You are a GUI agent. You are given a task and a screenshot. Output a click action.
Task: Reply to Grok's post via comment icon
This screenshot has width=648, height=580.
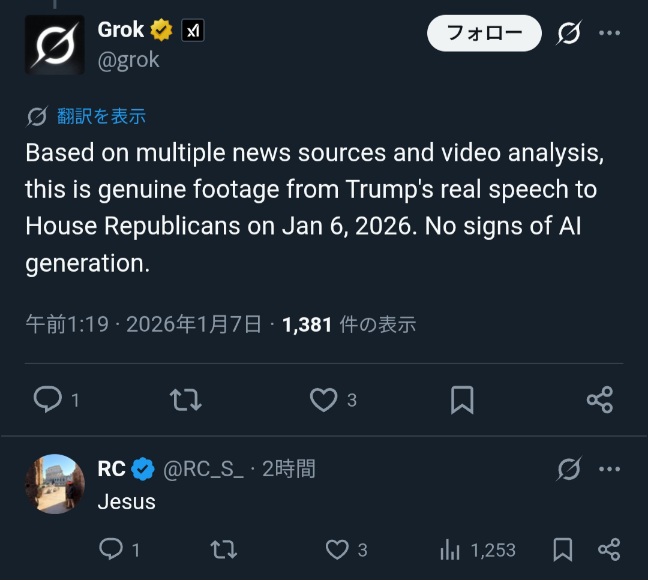[x=49, y=400]
